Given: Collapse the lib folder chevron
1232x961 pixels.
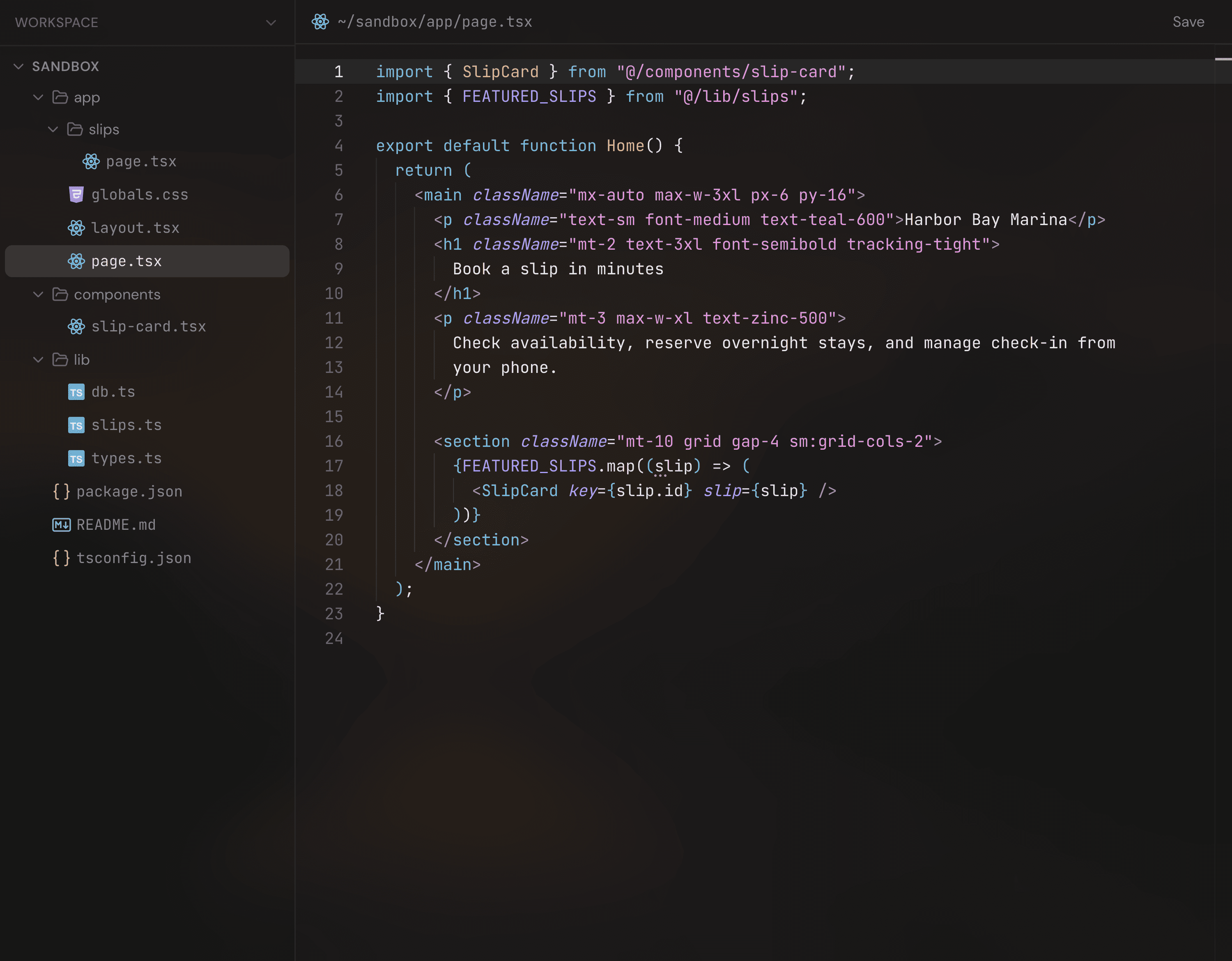Looking at the screenshot, I should point(38,360).
